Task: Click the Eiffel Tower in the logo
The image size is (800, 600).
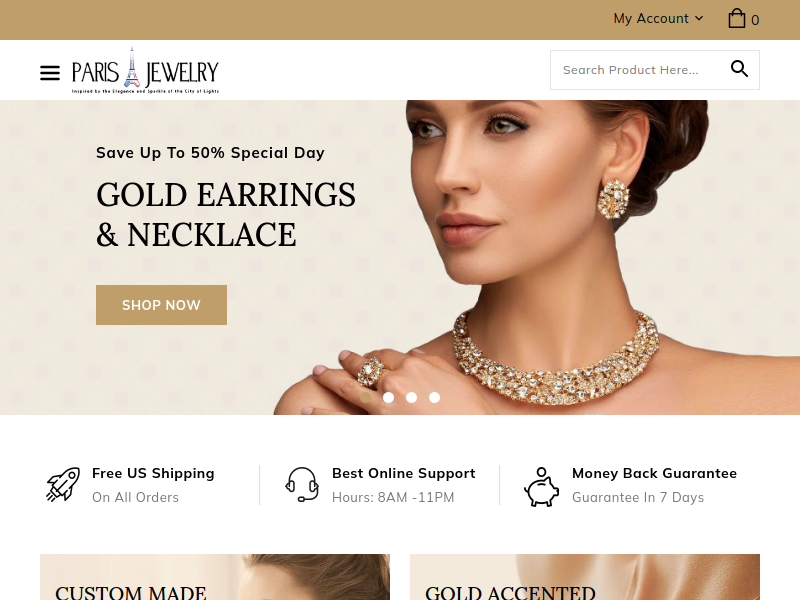Action: pos(132,67)
